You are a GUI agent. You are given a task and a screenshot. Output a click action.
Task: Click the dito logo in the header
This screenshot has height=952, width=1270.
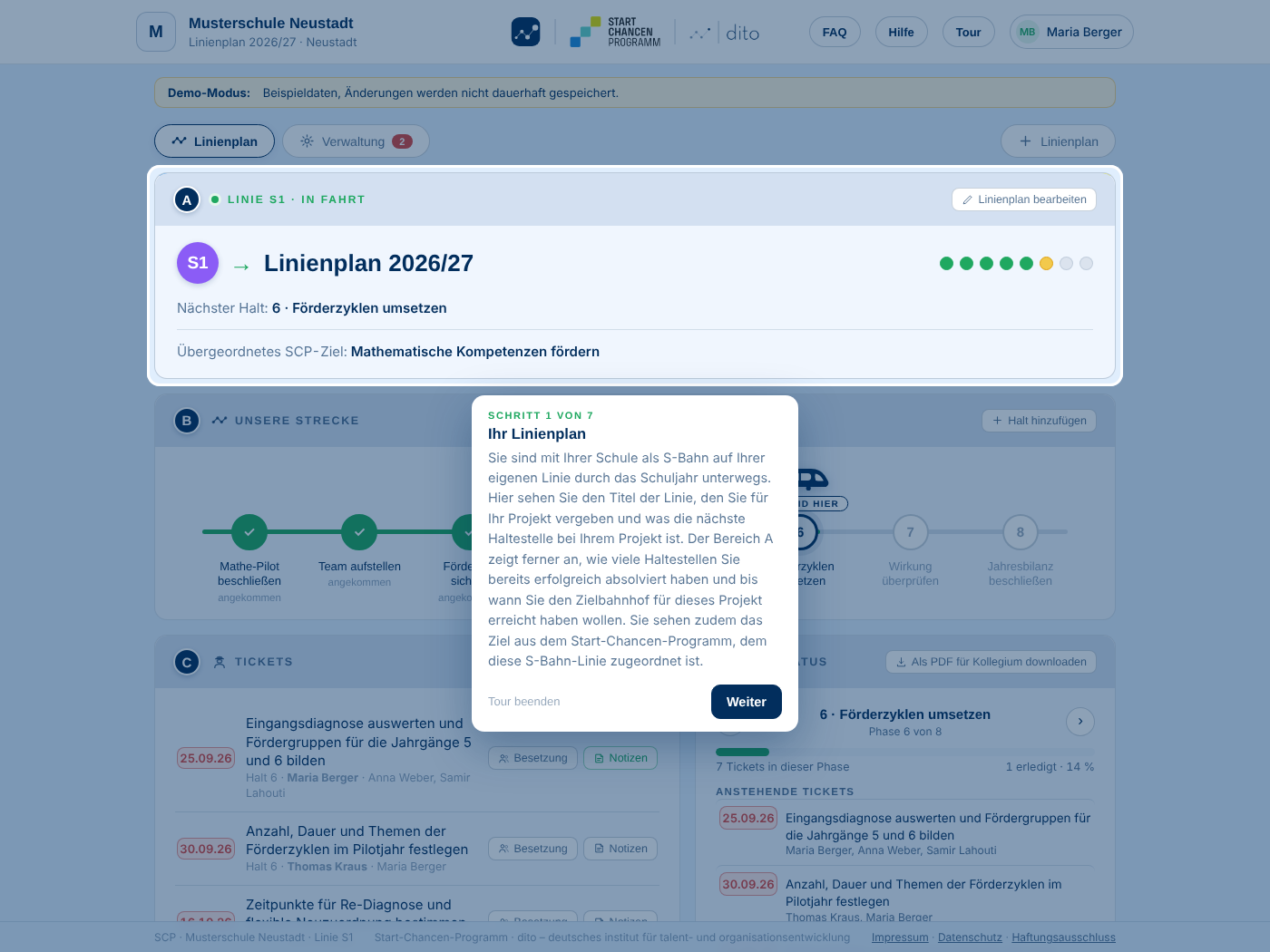coord(724,33)
